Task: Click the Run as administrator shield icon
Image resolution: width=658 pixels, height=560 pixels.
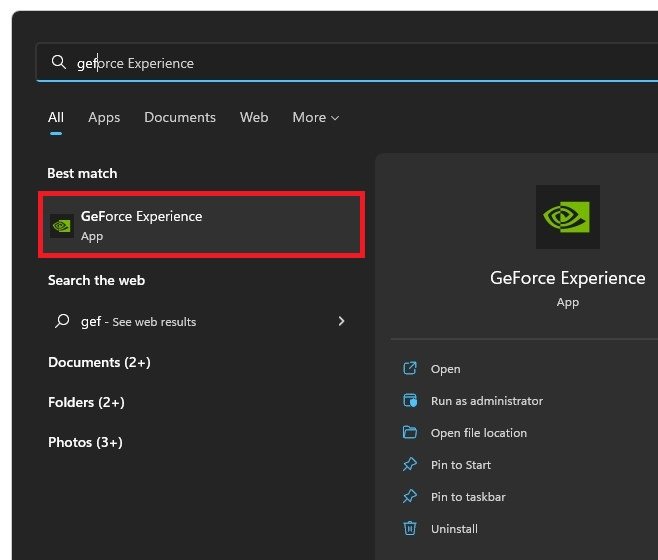Action: [409, 401]
